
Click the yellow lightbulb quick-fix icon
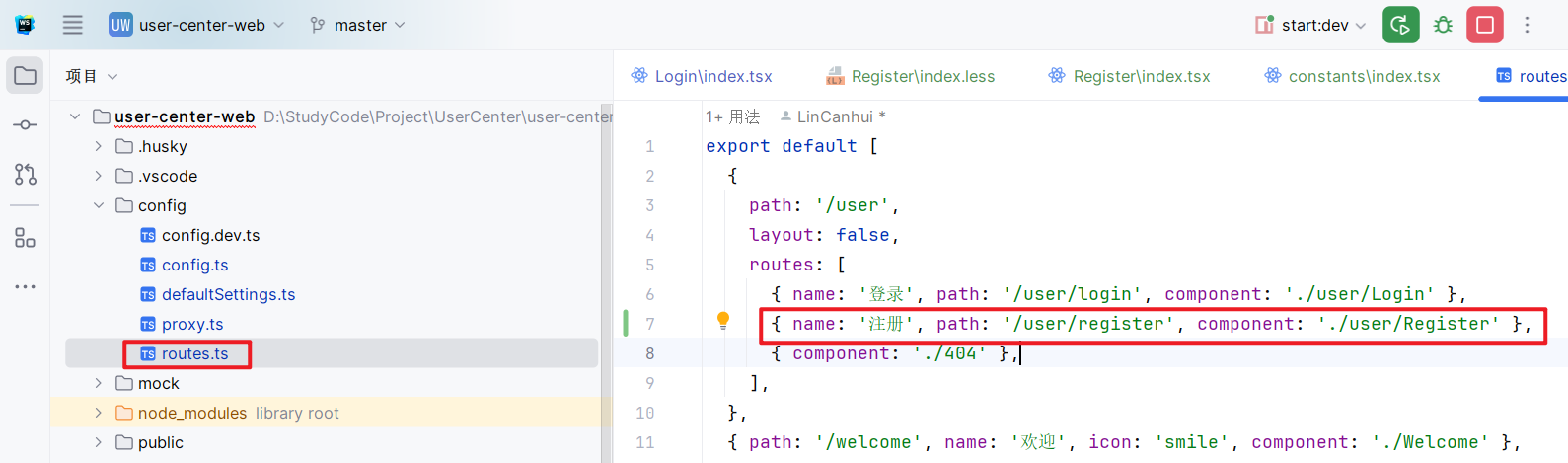[x=723, y=320]
